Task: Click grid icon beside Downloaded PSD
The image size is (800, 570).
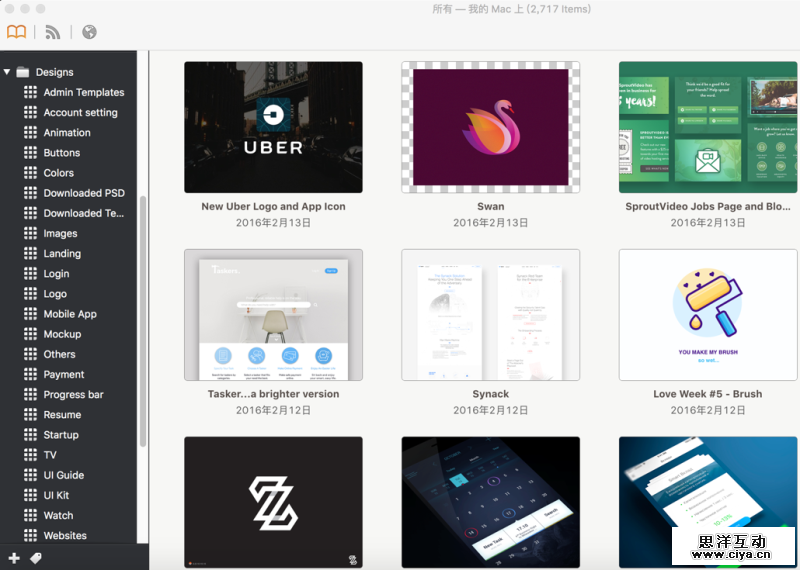Action: [30, 193]
